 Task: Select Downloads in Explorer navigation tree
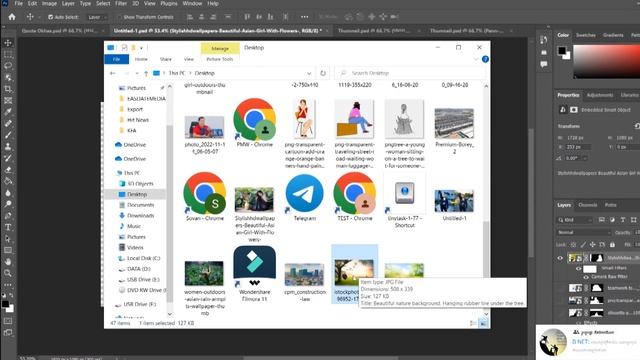[140, 216]
